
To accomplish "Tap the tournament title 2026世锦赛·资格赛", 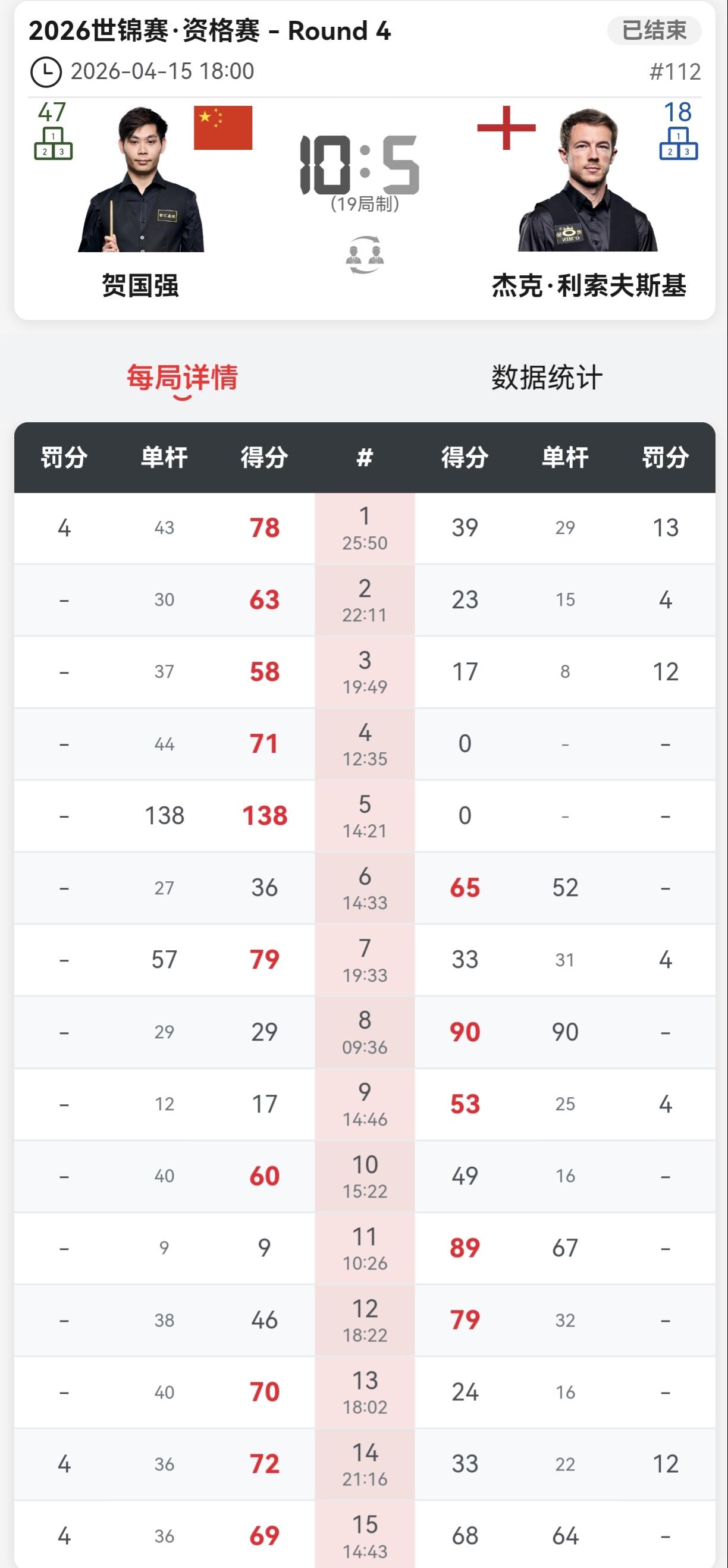I will tap(144, 30).
